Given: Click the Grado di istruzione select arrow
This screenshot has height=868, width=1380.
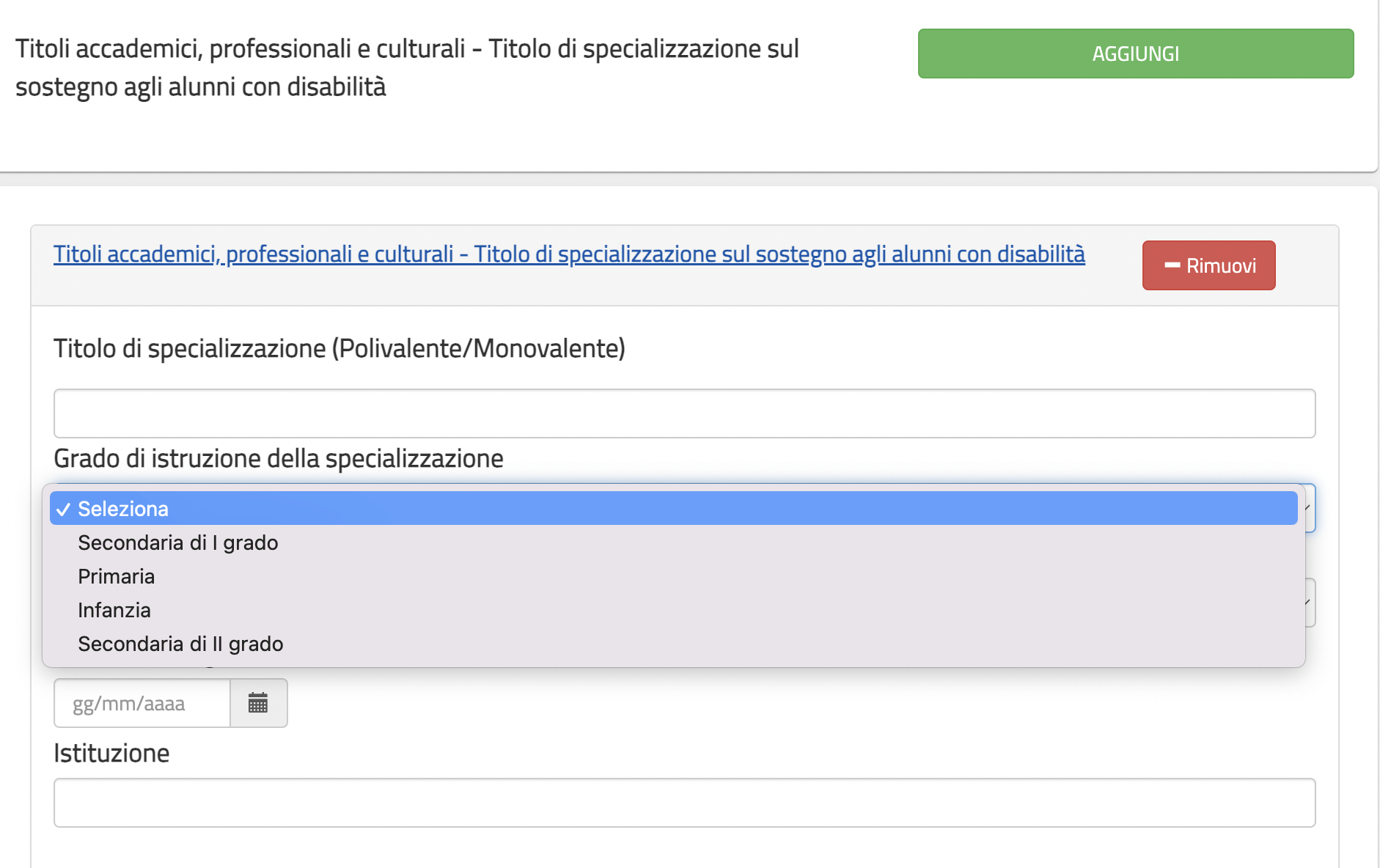Looking at the screenshot, I should click(1310, 508).
